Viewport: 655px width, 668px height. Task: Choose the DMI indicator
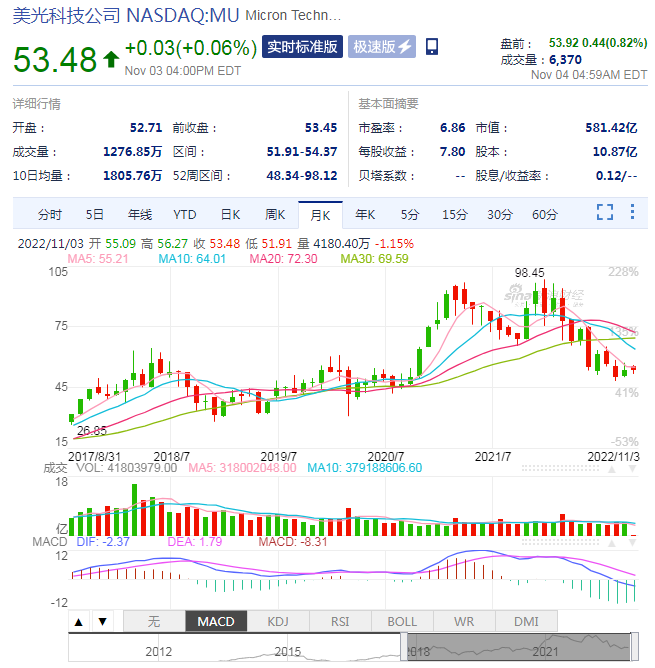coord(526,622)
